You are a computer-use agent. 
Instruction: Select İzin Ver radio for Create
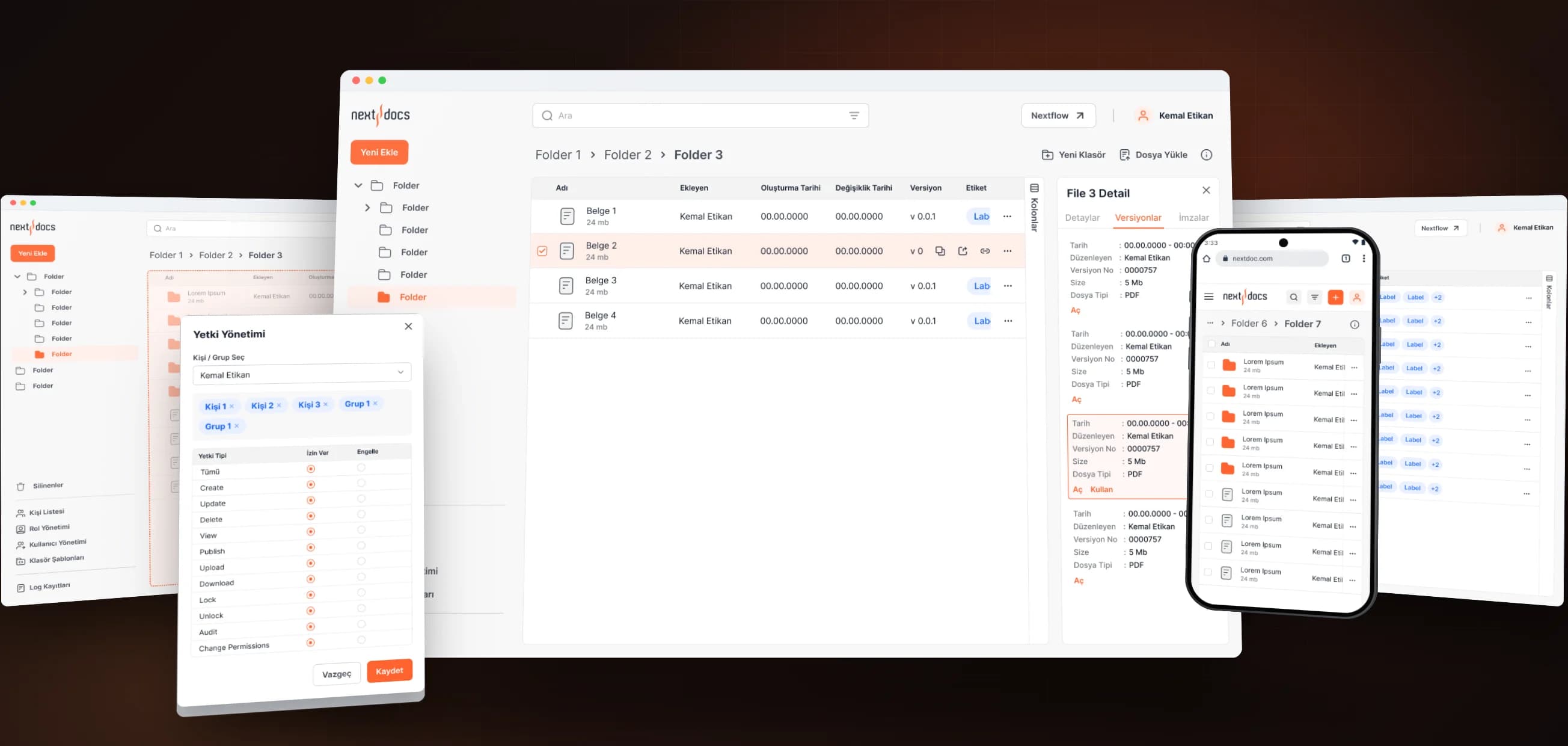pyautogui.click(x=311, y=485)
